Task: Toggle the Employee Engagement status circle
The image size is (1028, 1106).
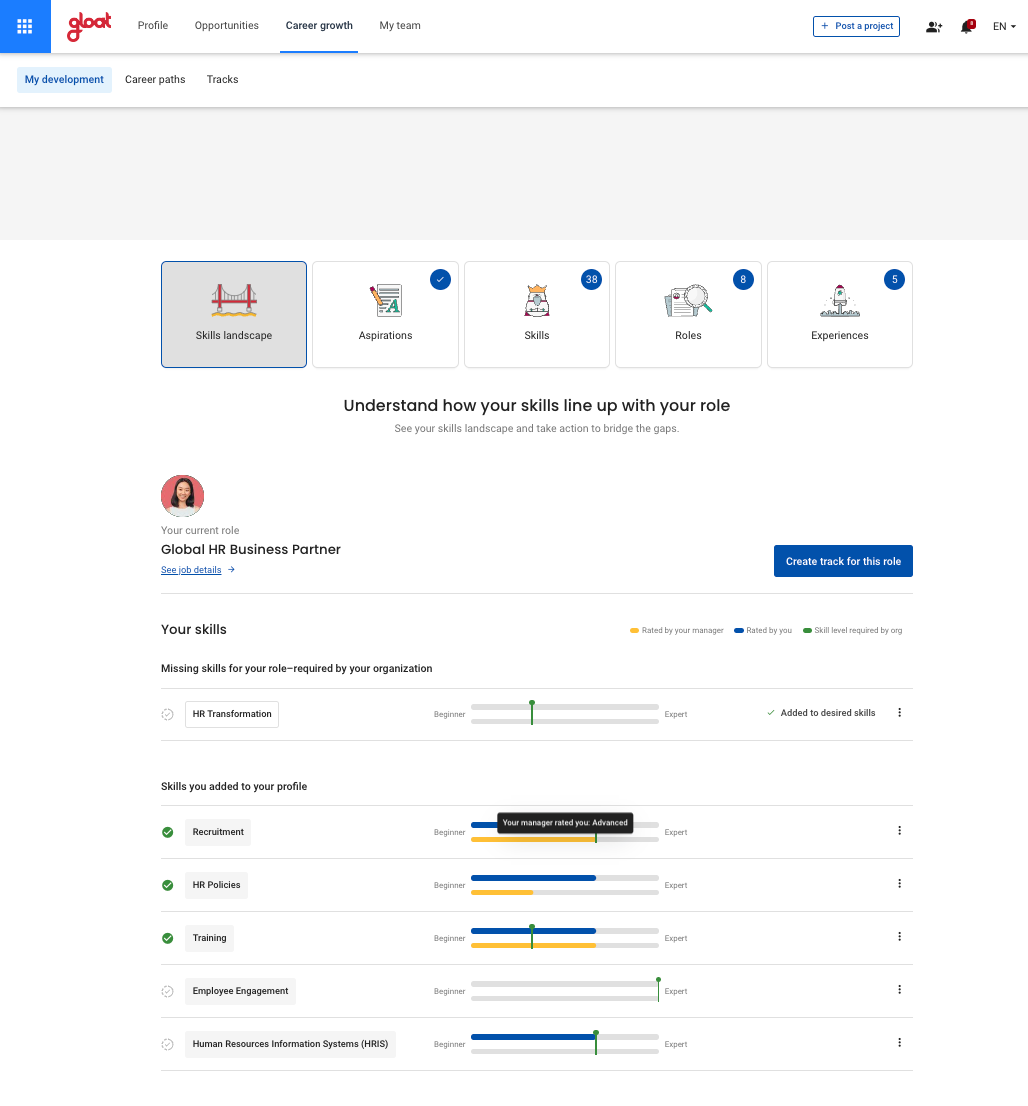Action: click(168, 991)
